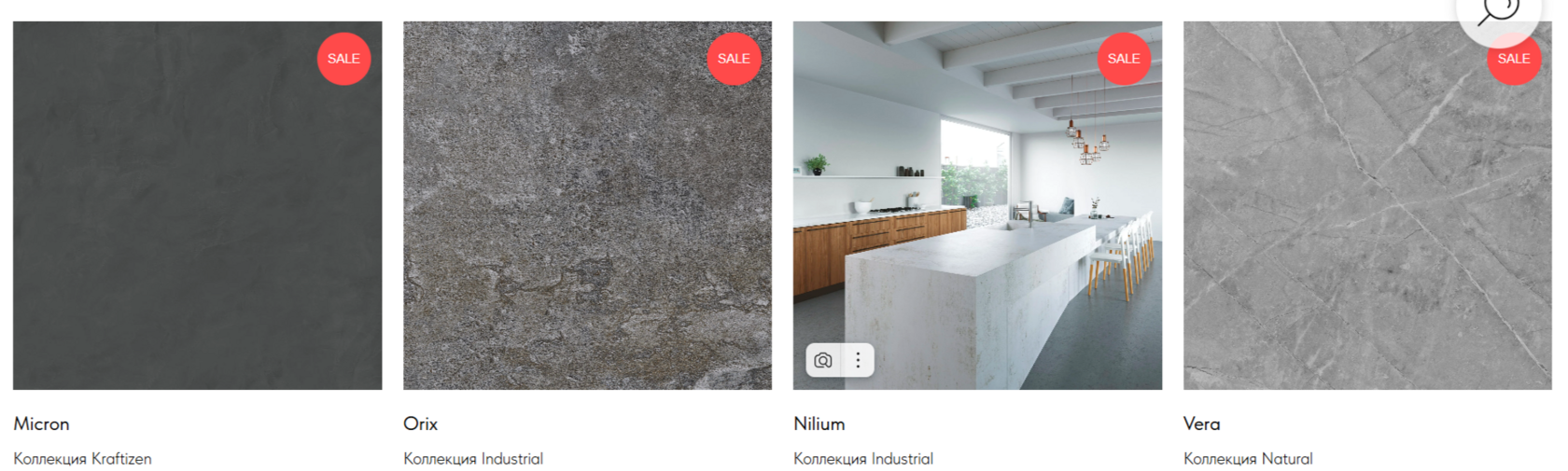
Task: Click the Orix product title
Action: click(x=420, y=423)
